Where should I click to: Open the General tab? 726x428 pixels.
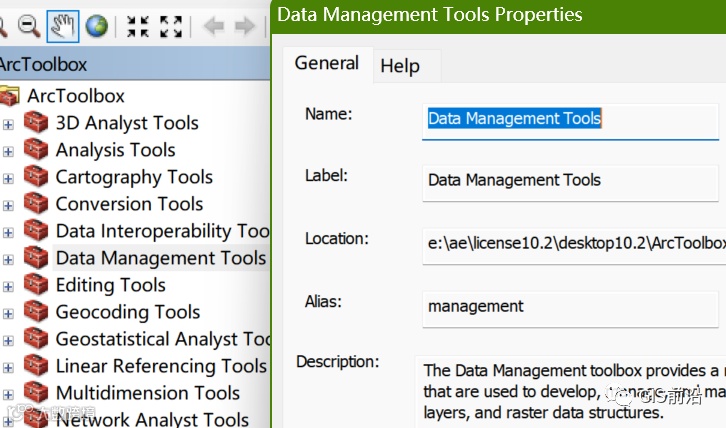[x=326, y=63]
